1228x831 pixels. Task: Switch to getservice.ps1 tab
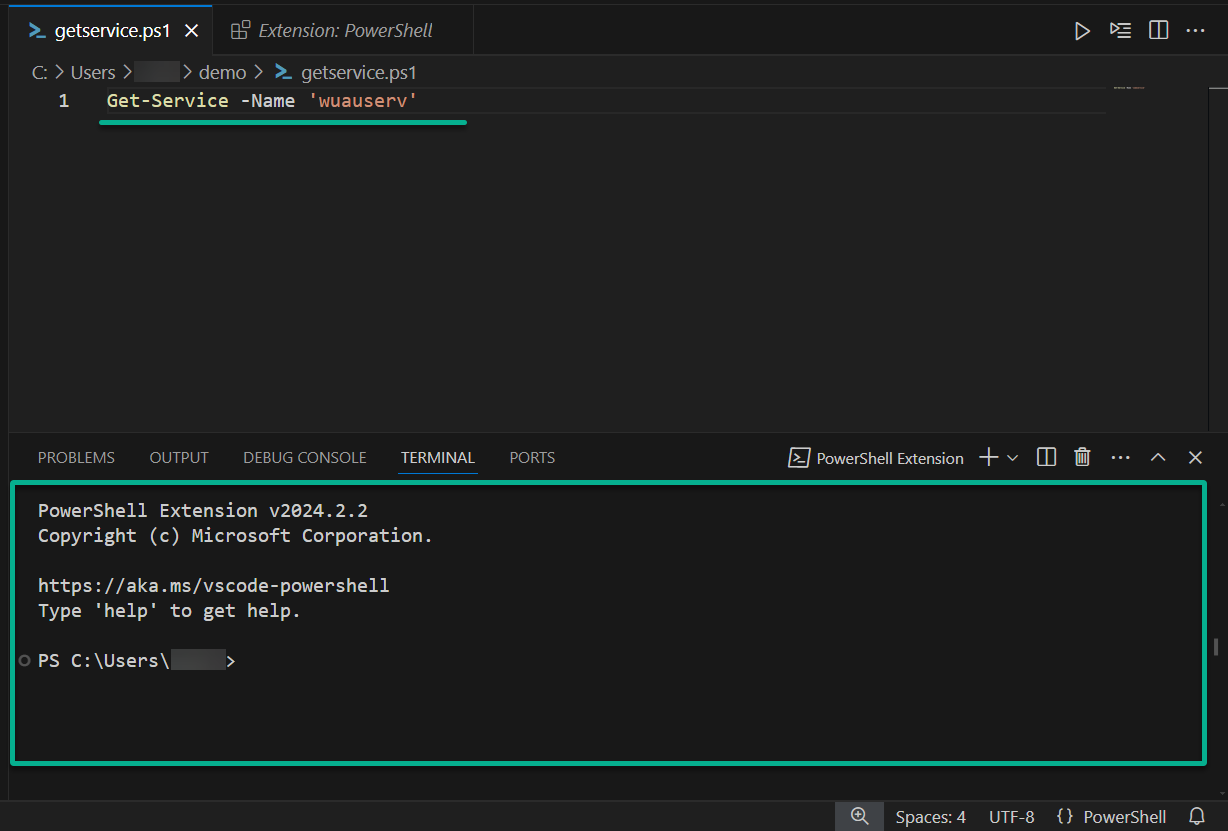pyautogui.click(x=112, y=31)
